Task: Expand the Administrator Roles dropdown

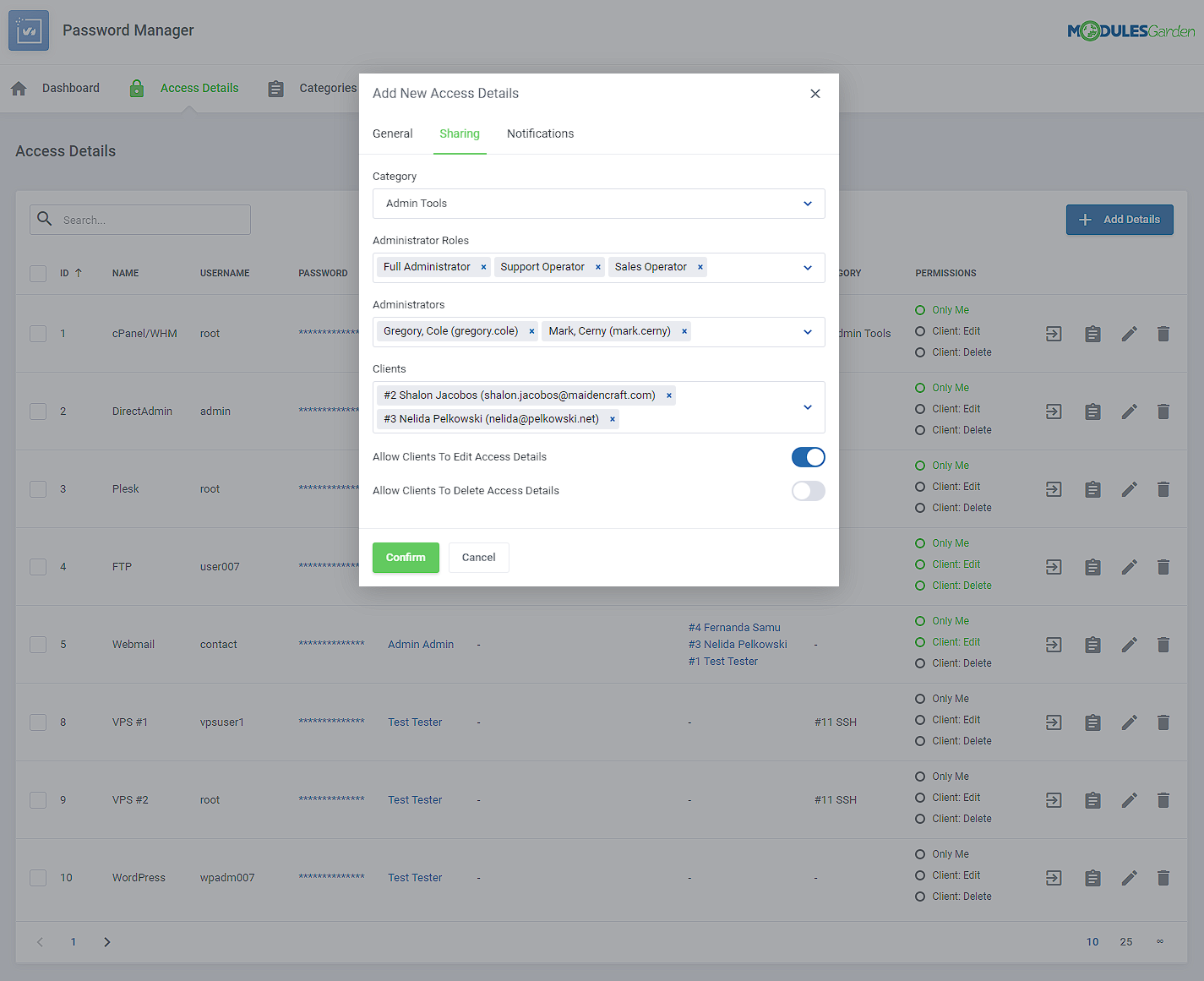Action: (x=806, y=267)
